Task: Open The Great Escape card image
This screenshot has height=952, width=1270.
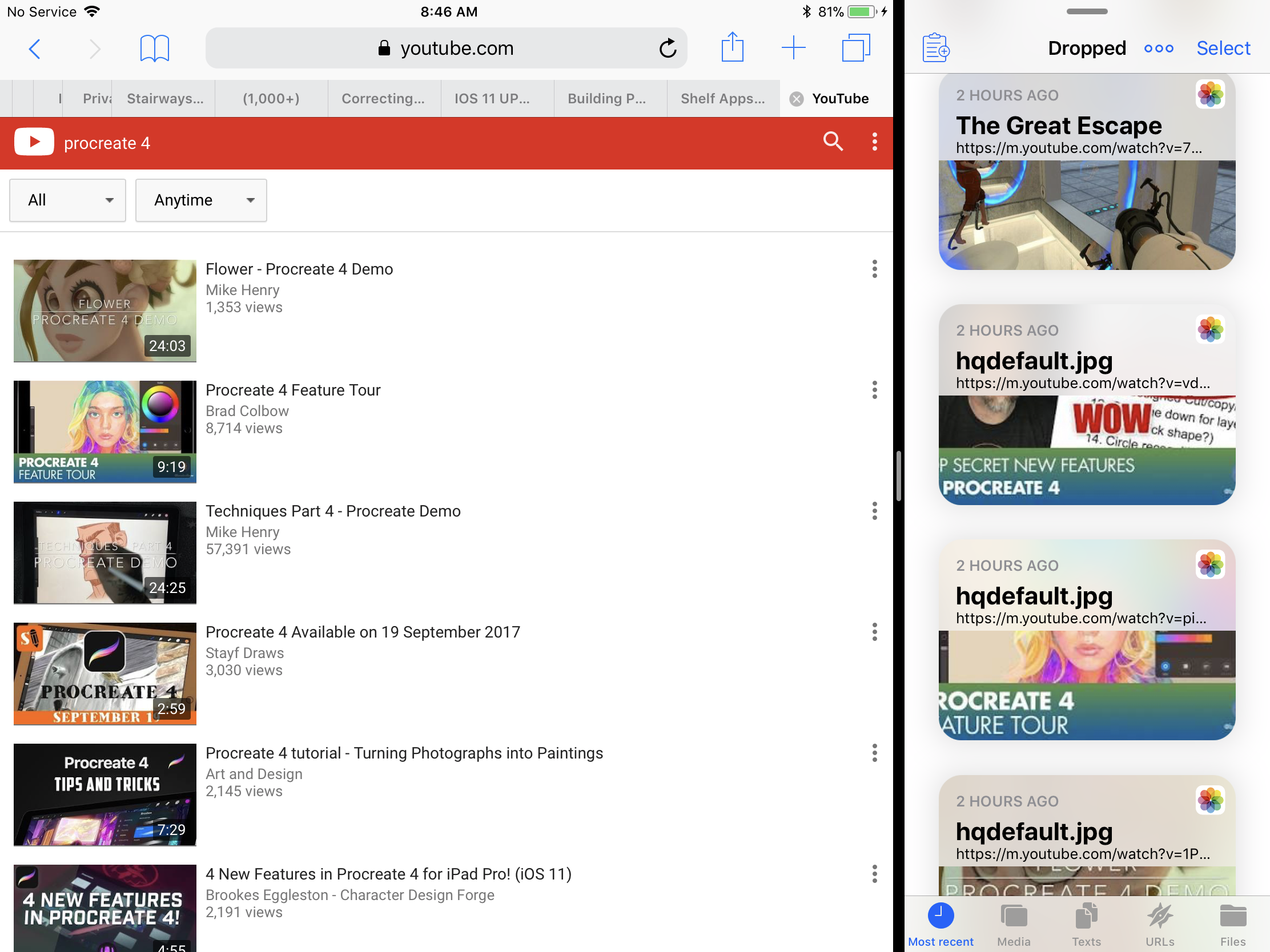Action: pyautogui.click(x=1086, y=215)
